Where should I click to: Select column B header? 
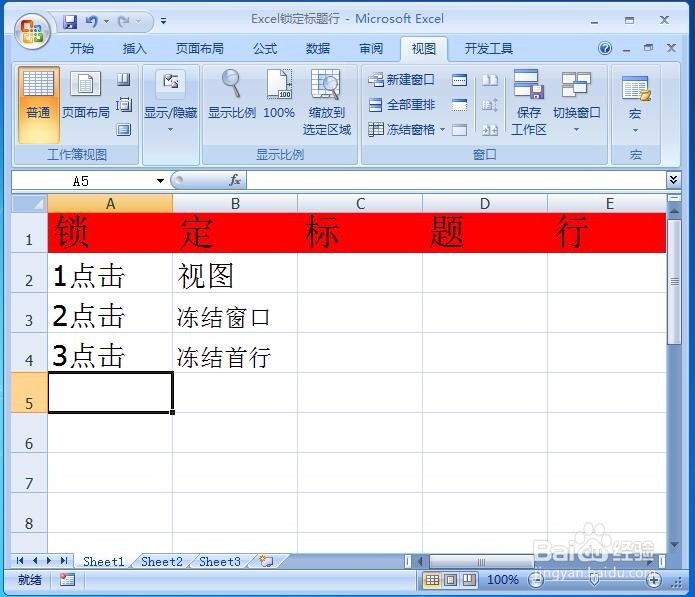(x=235, y=203)
